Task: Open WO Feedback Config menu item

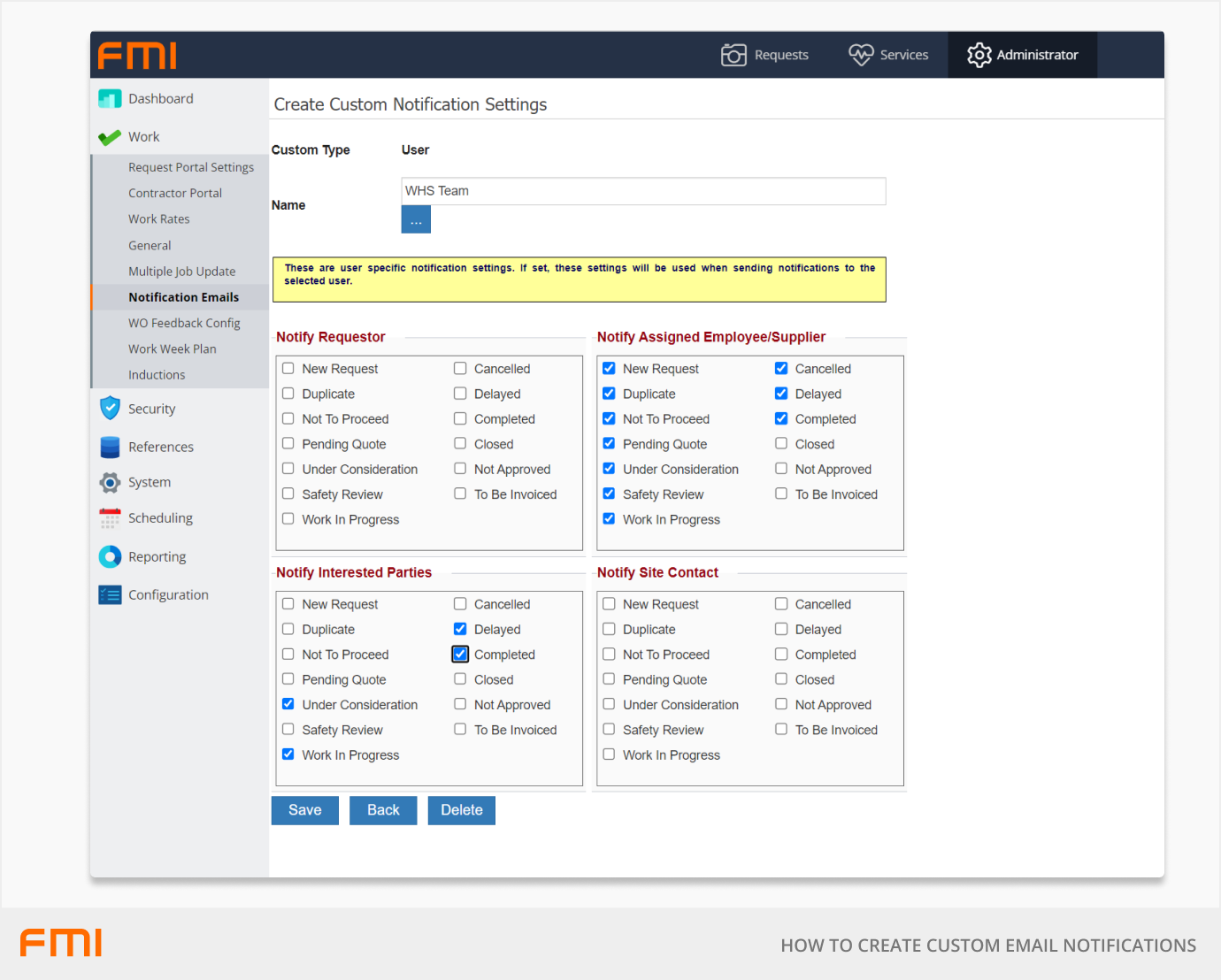Action: [184, 324]
